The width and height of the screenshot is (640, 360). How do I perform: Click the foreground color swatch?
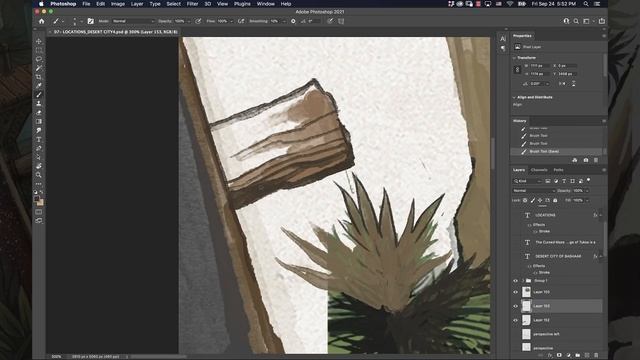click(x=37, y=199)
